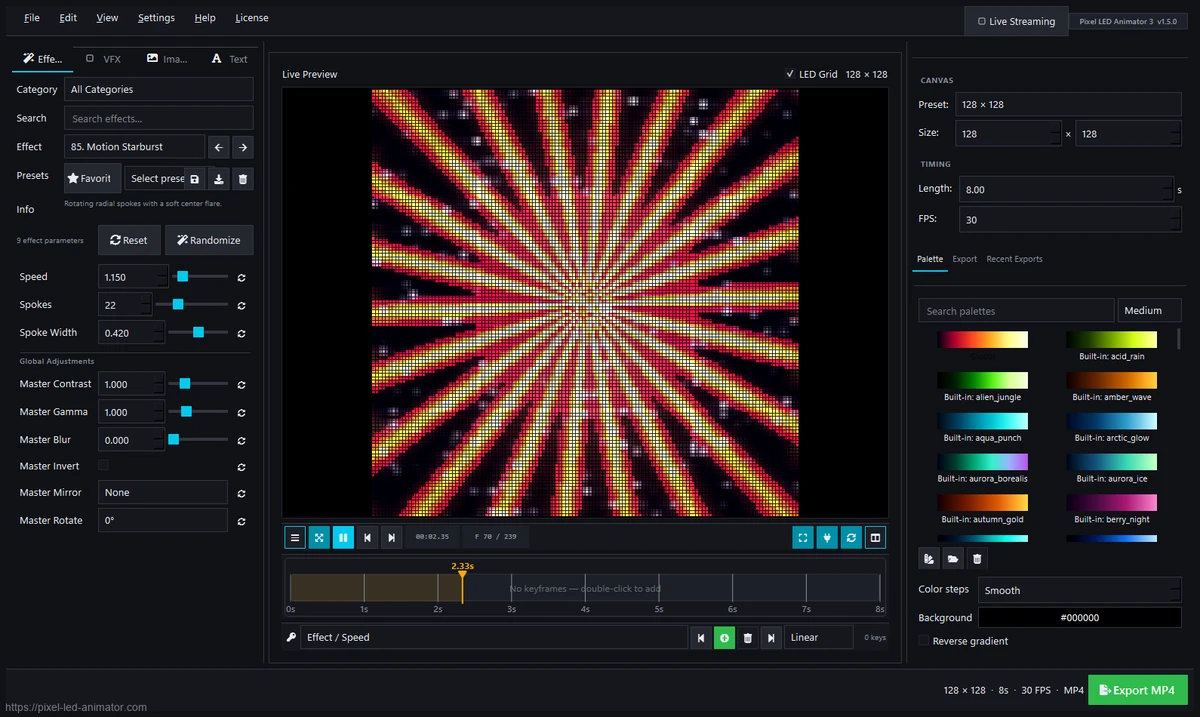This screenshot has height=717, width=1200.
Task: Toggle the split-panel layout icon below the preview
Action: pyautogui.click(x=875, y=537)
